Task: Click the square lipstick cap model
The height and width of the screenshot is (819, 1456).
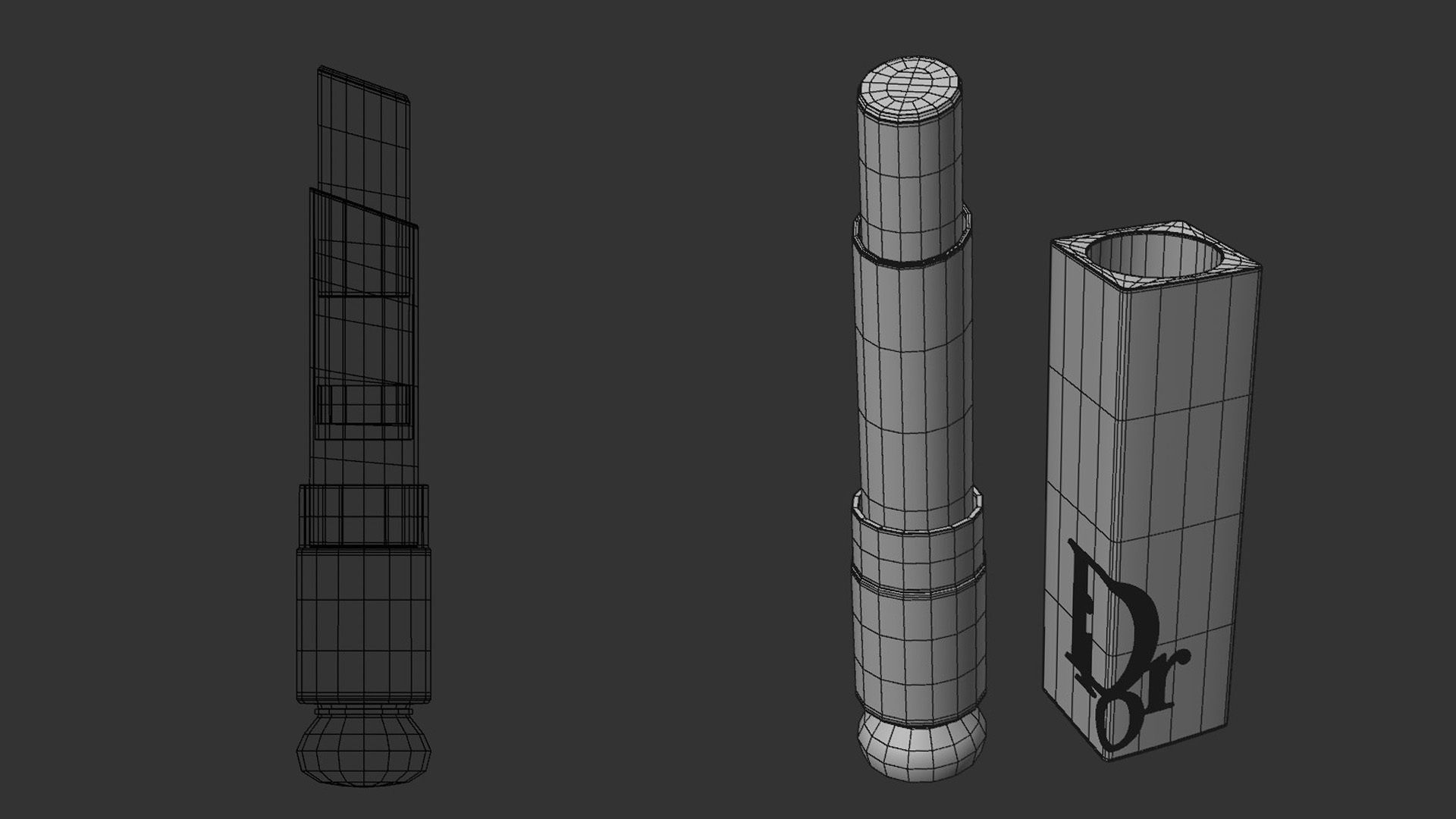Action: coord(1153,493)
